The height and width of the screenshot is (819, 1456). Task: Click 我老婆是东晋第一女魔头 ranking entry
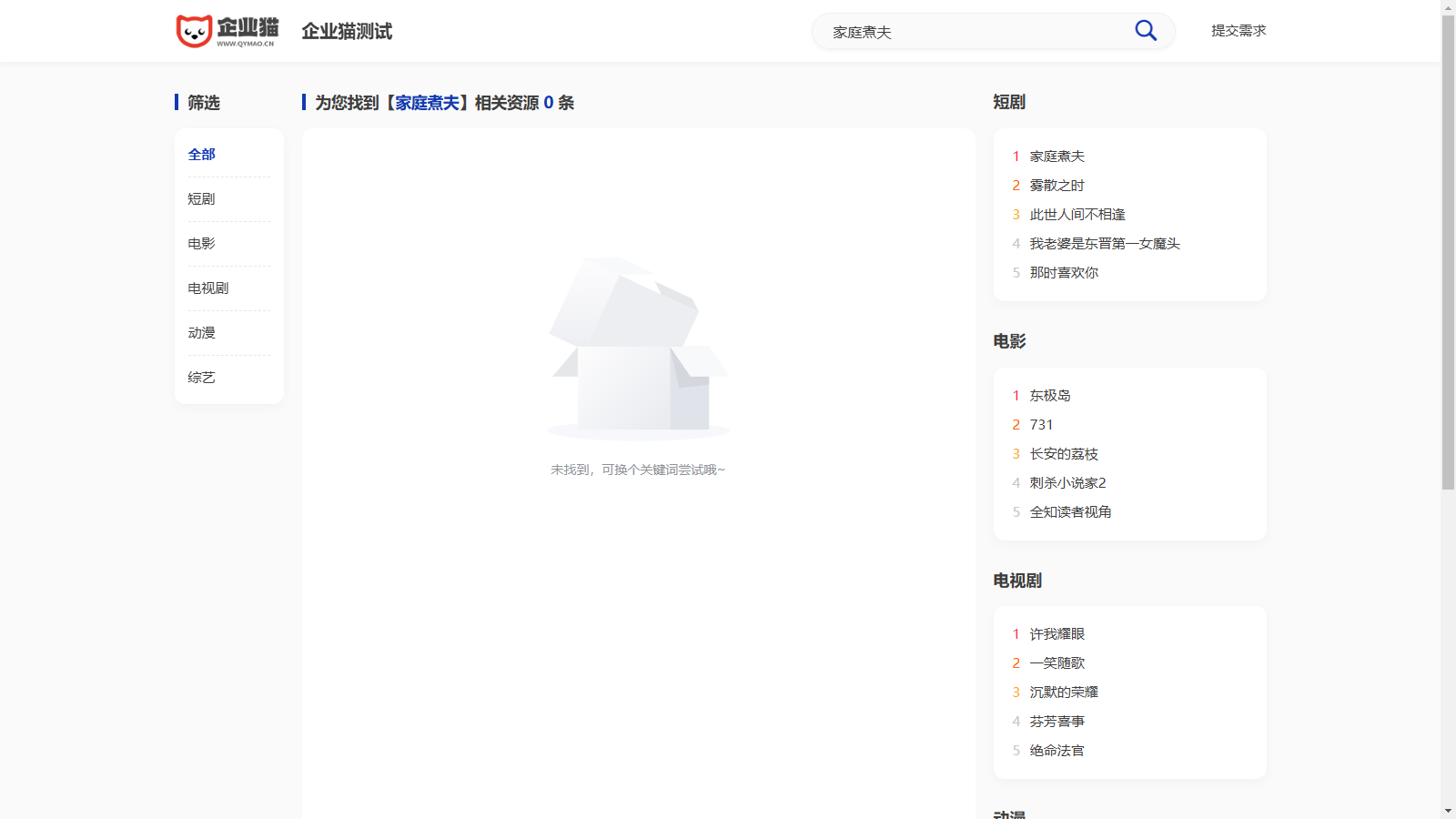pyautogui.click(x=1105, y=244)
